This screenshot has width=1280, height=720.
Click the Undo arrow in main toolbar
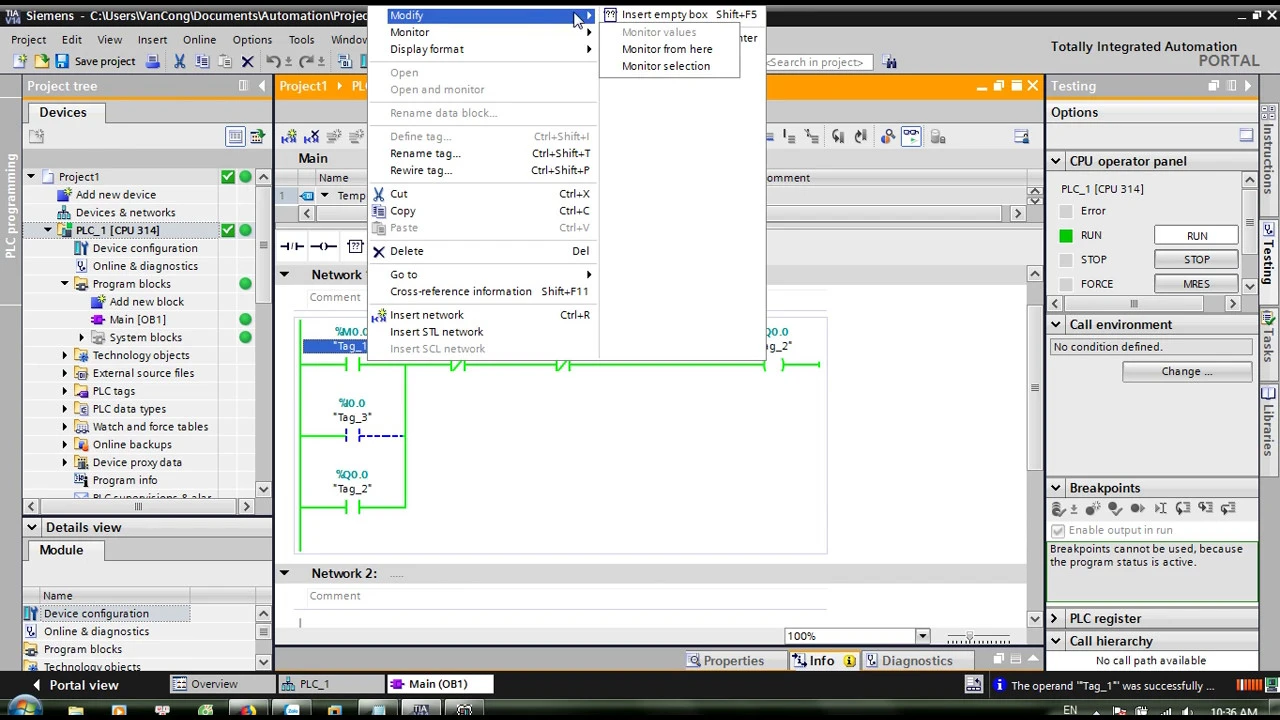pyautogui.click(x=273, y=62)
